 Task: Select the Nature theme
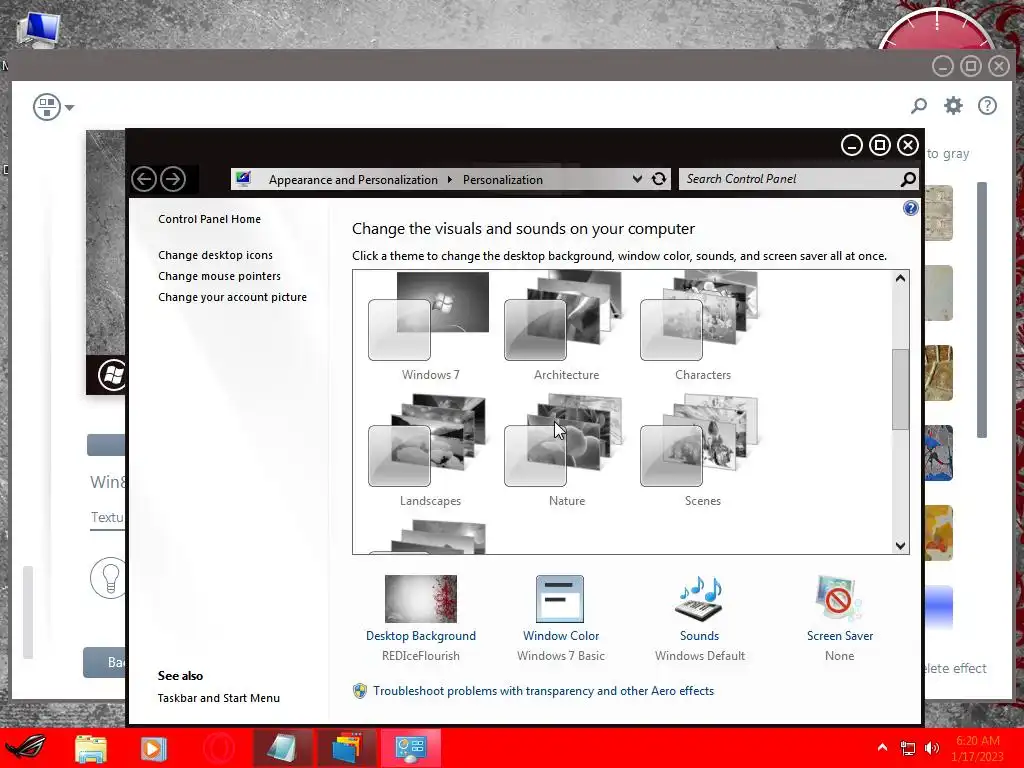coord(566,452)
